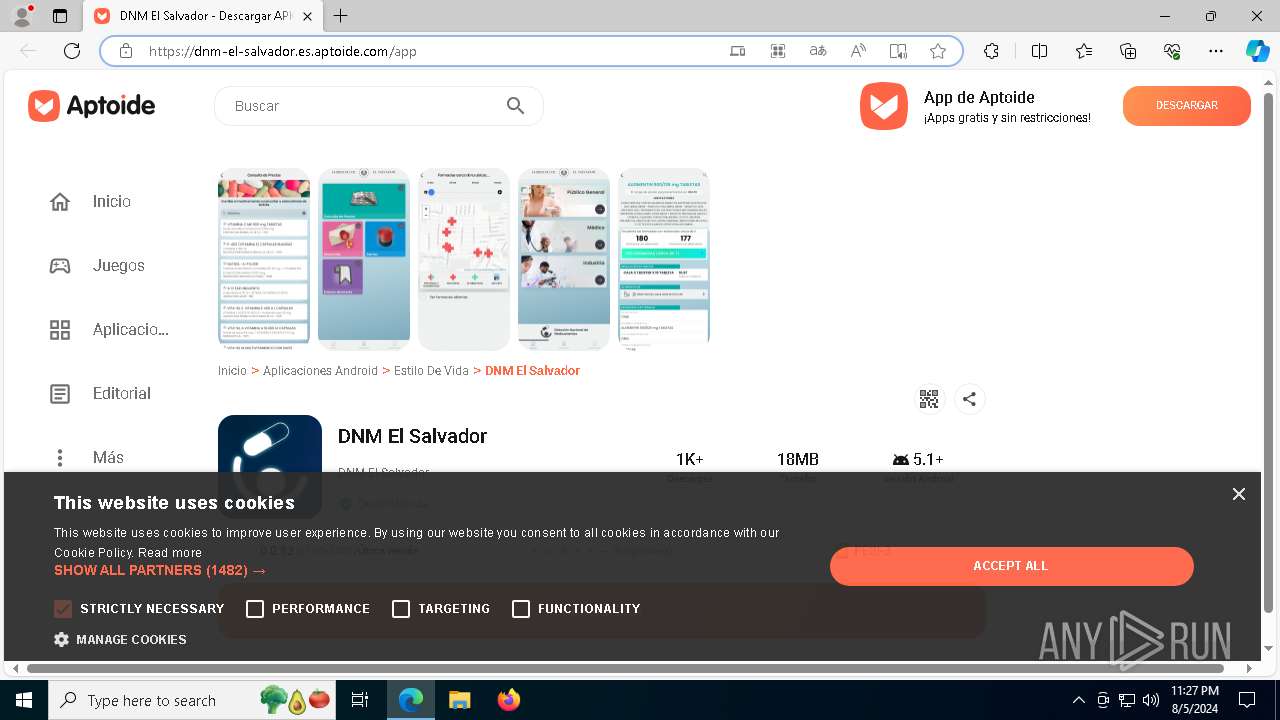Open Copilot sidebar icon
This screenshot has height=720, width=1280.
pyautogui.click(x=1257, y=51)
